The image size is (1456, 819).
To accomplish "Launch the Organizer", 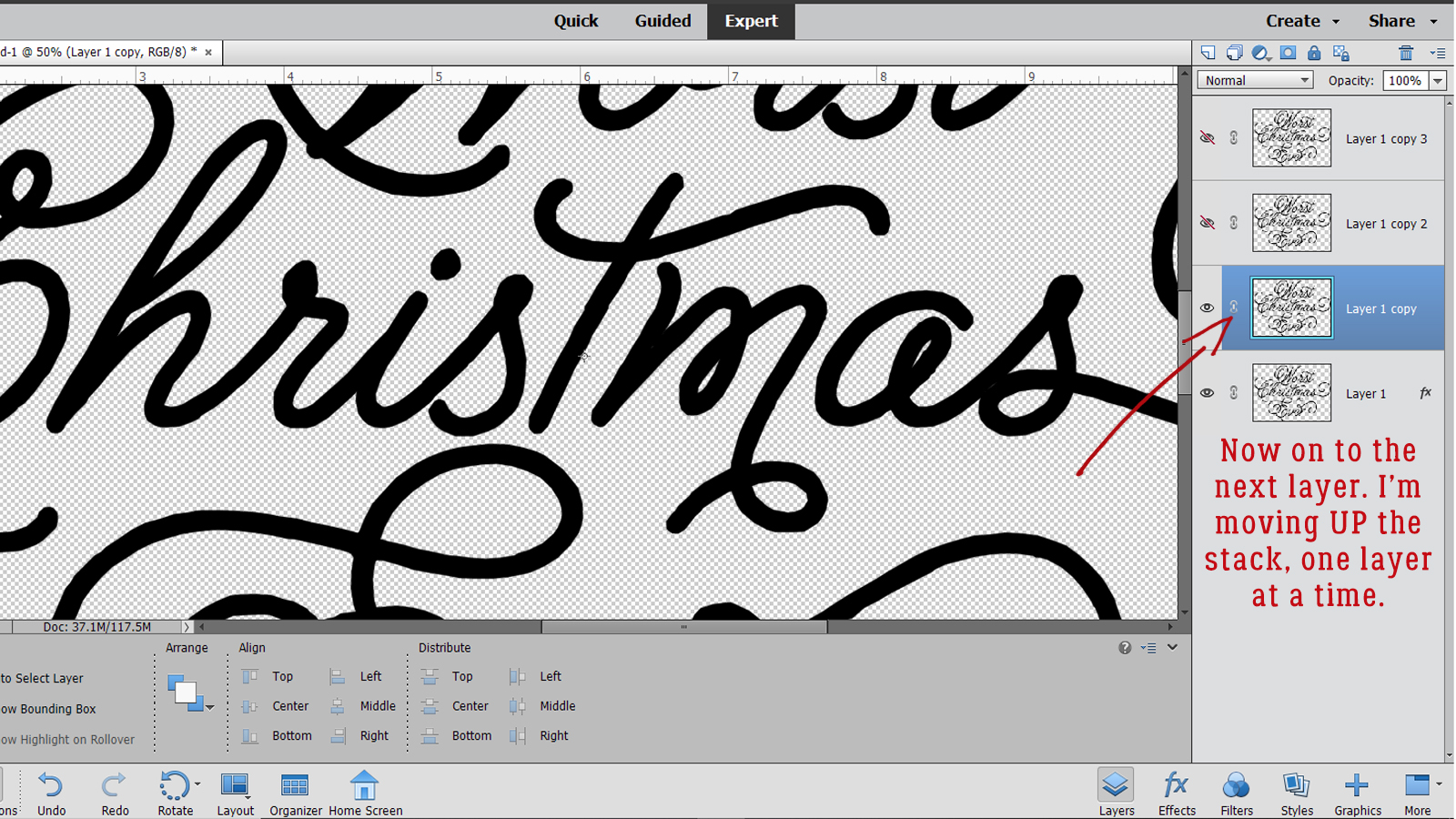I will [296, 794].
